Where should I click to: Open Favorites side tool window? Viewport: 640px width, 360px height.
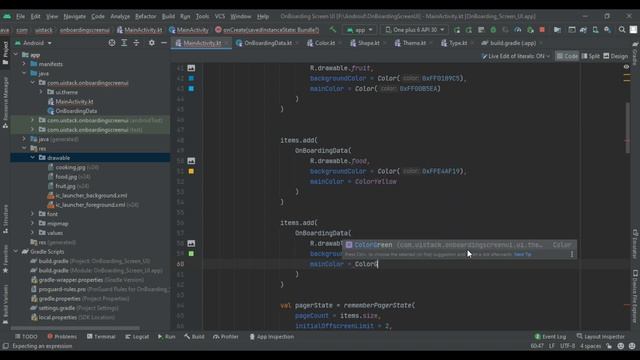tap(5, 259)
